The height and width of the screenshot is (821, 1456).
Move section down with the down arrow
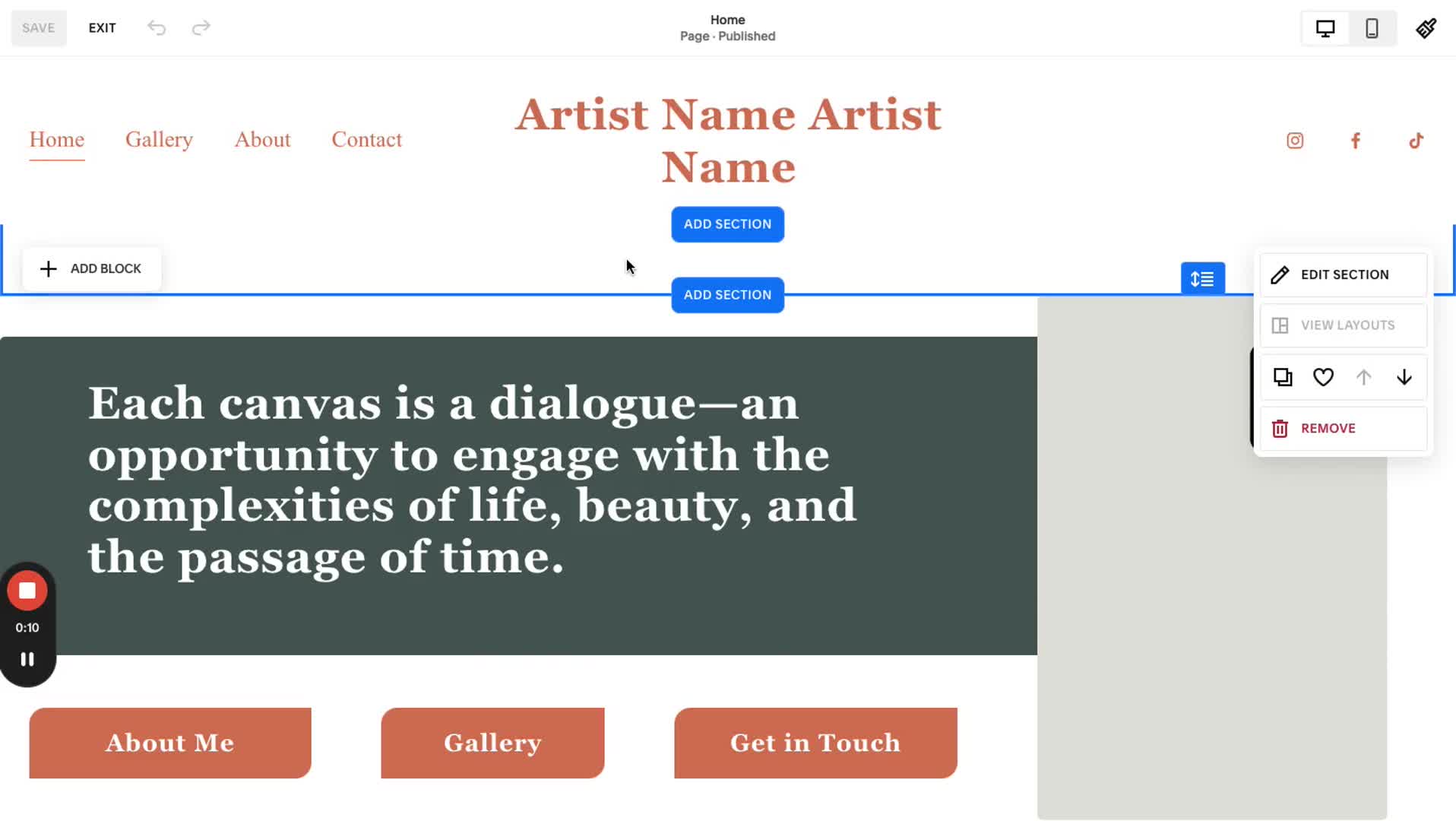1404,377
